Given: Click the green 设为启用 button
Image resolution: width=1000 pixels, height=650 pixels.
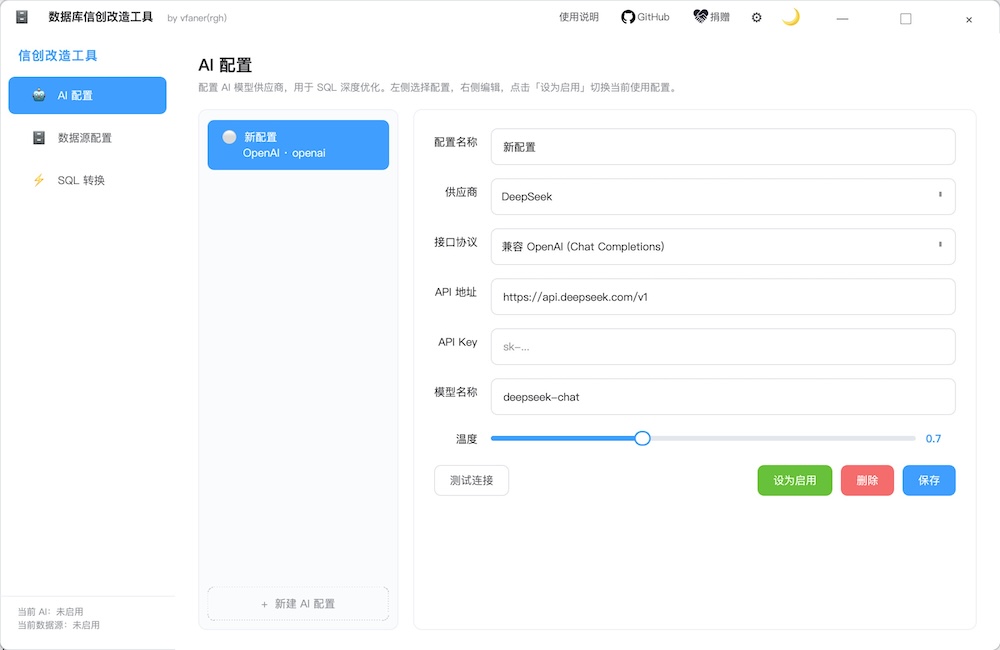Looking at the screenshot, I should coord(795,480).
